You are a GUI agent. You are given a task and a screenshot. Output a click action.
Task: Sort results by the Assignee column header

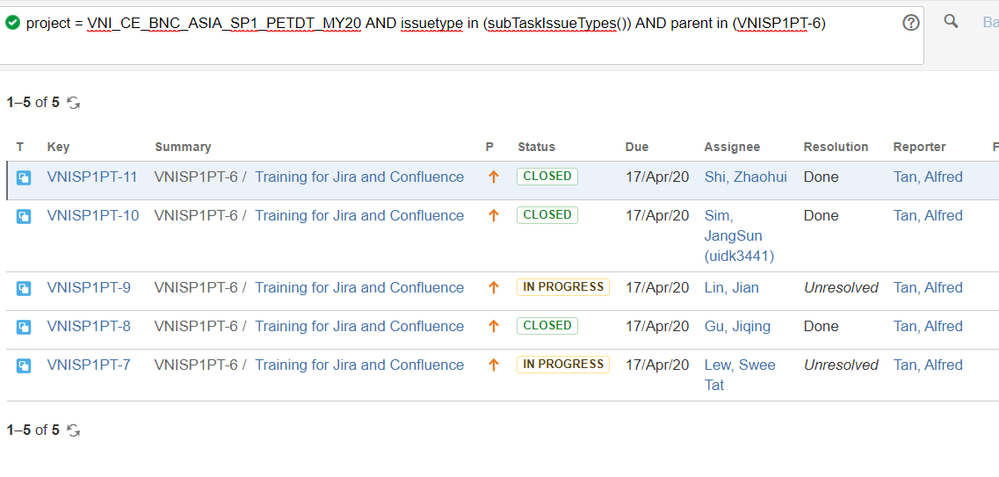(x=732, y=147)
